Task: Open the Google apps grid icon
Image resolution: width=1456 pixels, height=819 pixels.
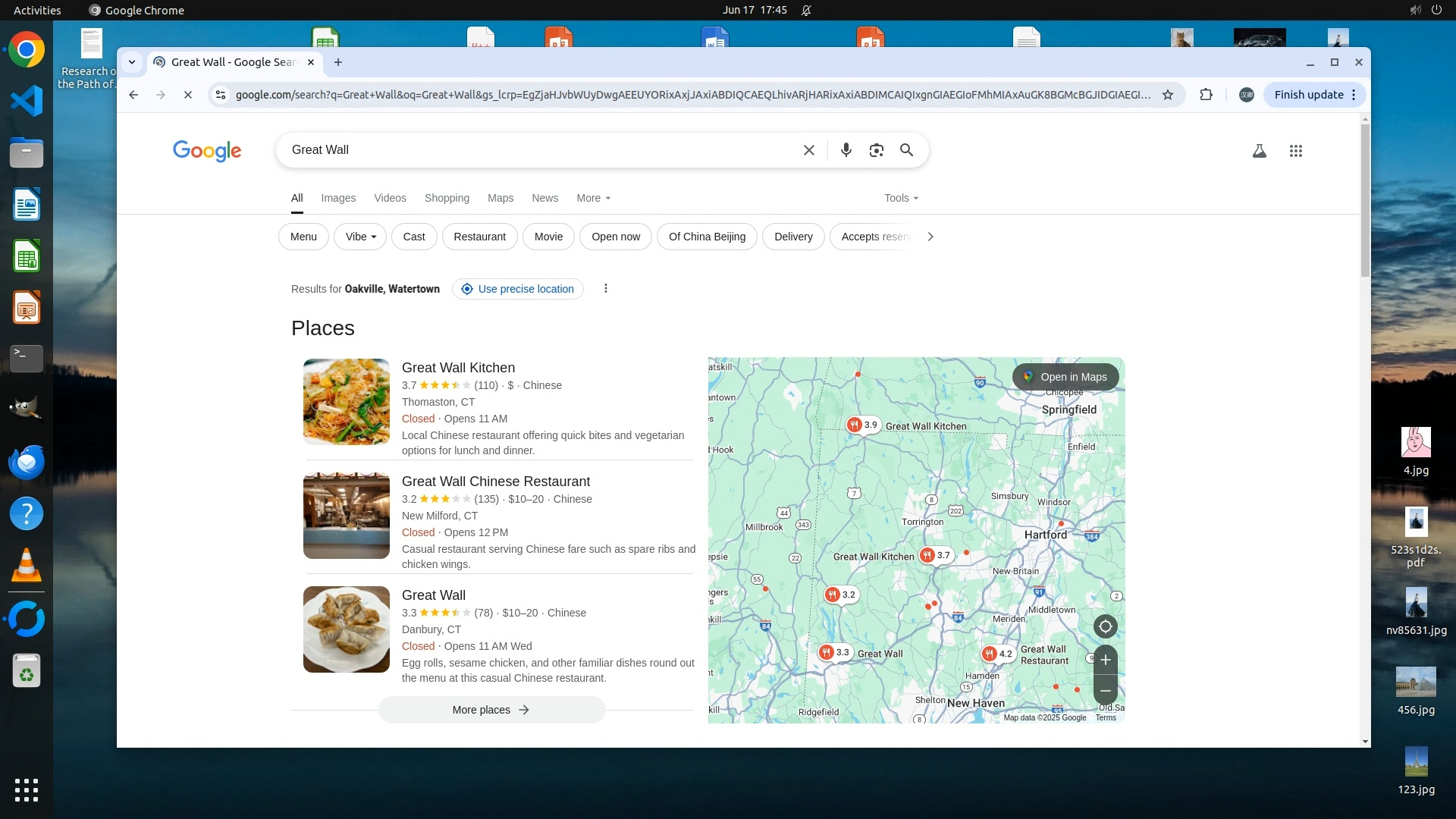Action: click(1296, 151)
